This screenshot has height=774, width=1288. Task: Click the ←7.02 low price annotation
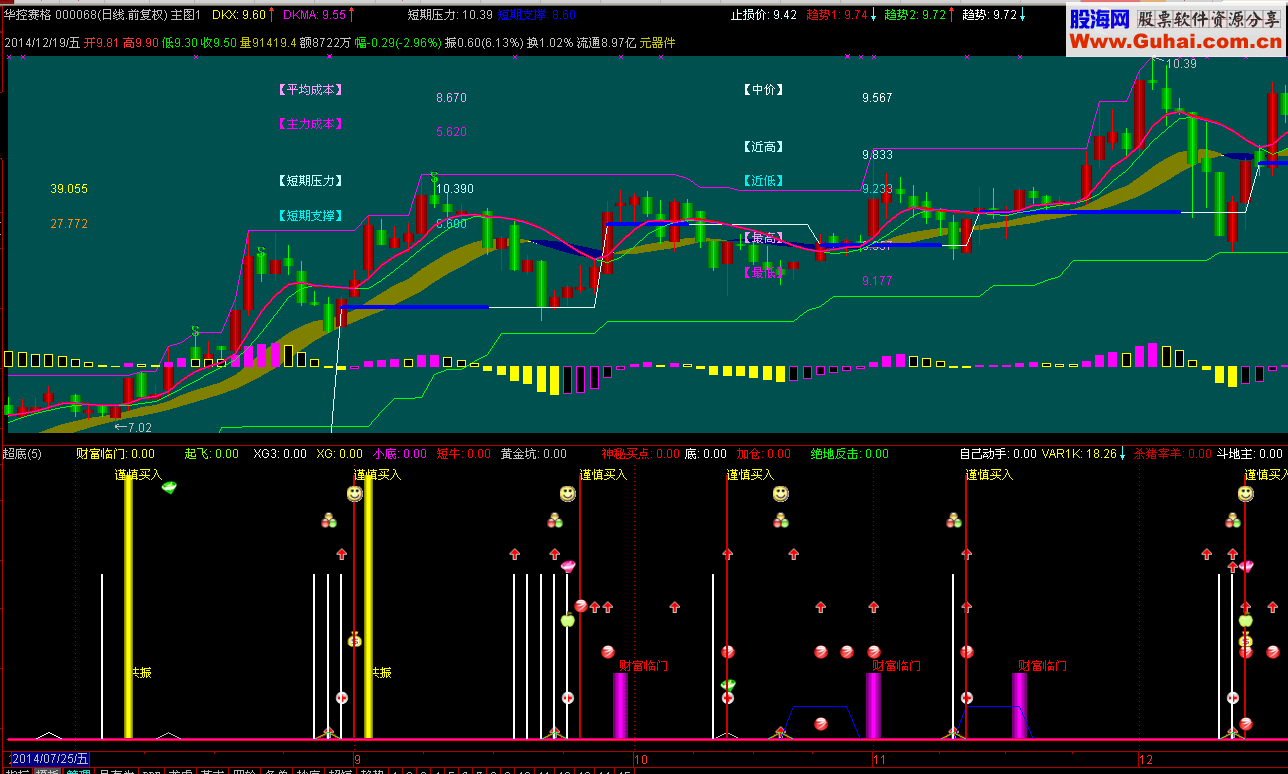point(133,427)
